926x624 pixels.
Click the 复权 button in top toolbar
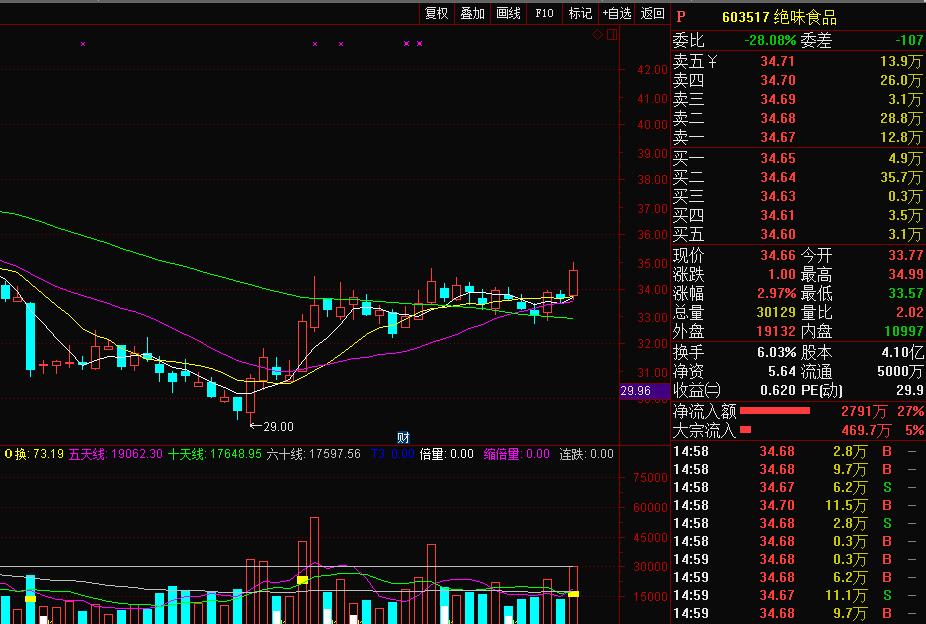tap(436, 13)
